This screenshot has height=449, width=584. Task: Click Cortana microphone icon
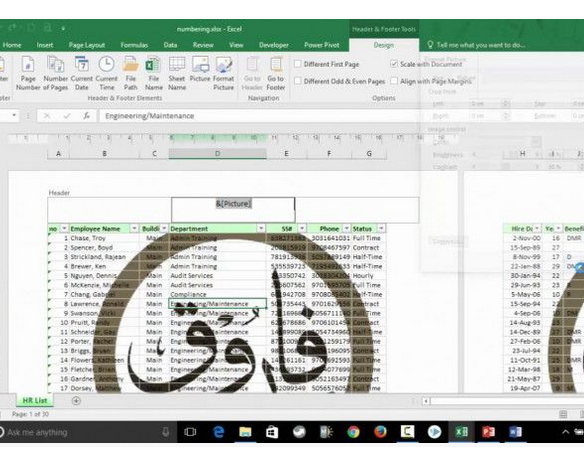tap(166, 432)
